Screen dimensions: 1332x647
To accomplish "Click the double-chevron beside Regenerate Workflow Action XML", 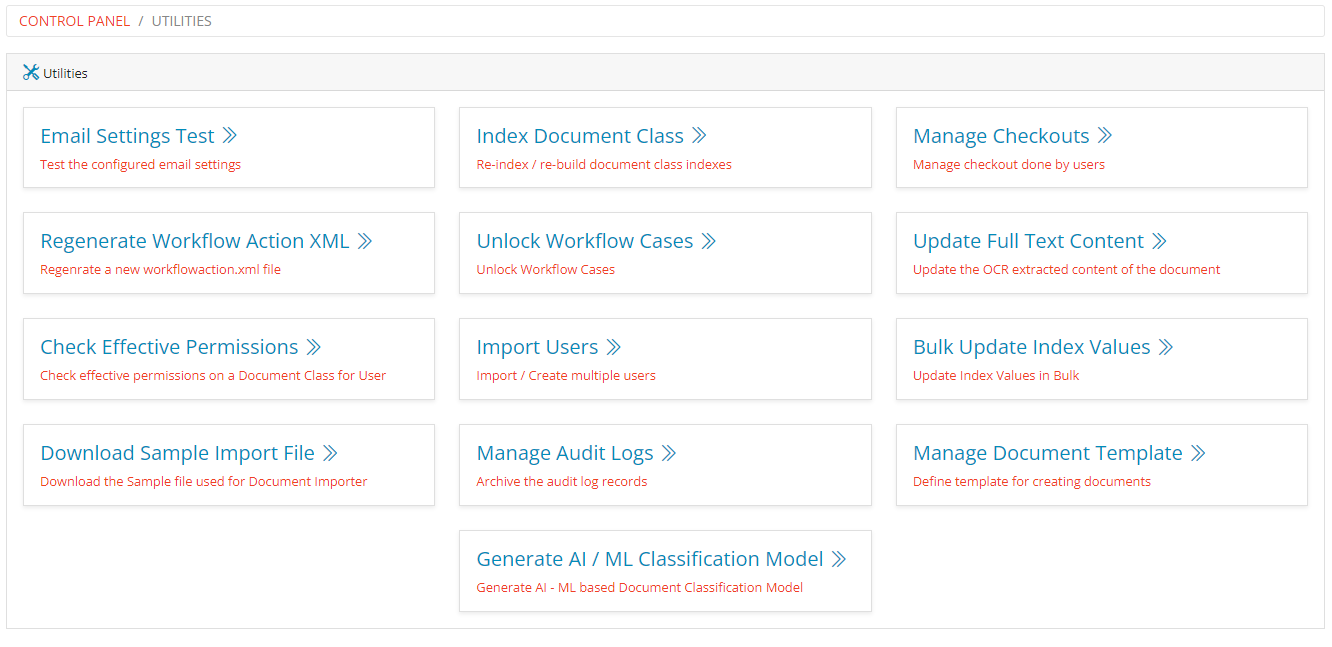I will pos(365,241).
